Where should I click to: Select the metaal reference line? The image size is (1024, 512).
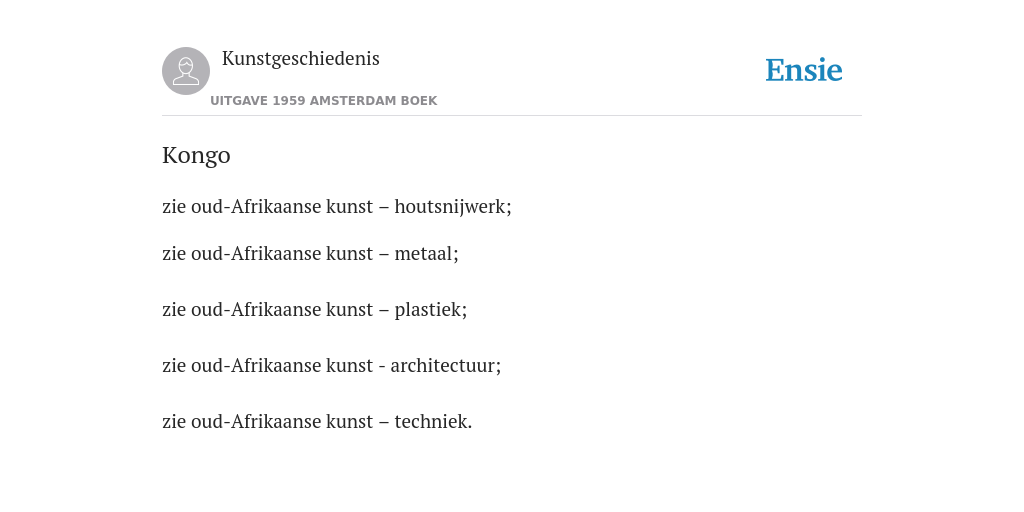coord(310,253)
